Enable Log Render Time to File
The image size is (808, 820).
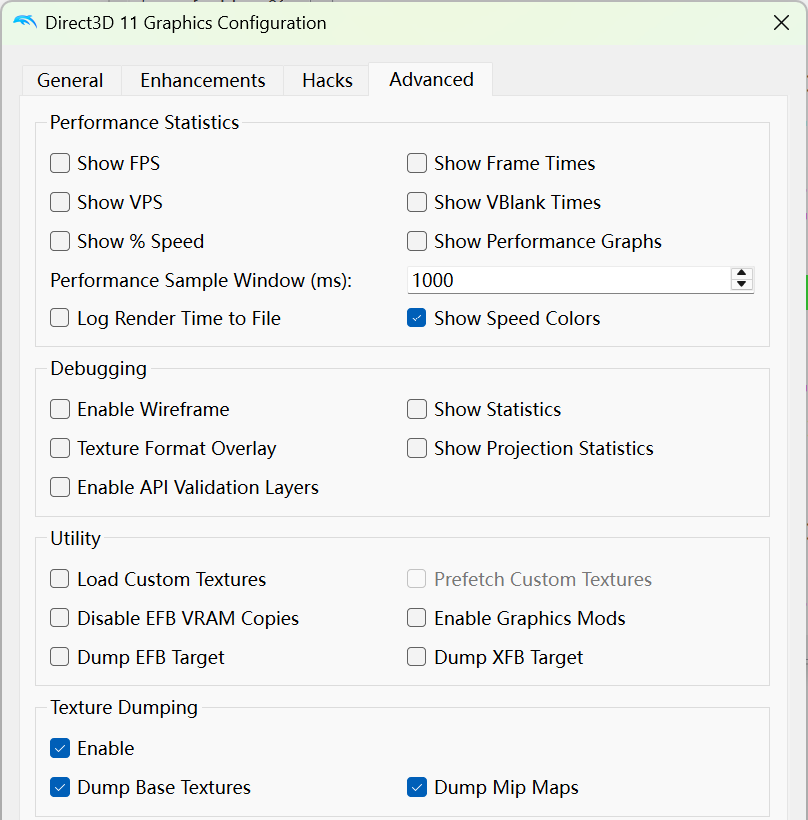pyautogui.click(x=60, y=318)
